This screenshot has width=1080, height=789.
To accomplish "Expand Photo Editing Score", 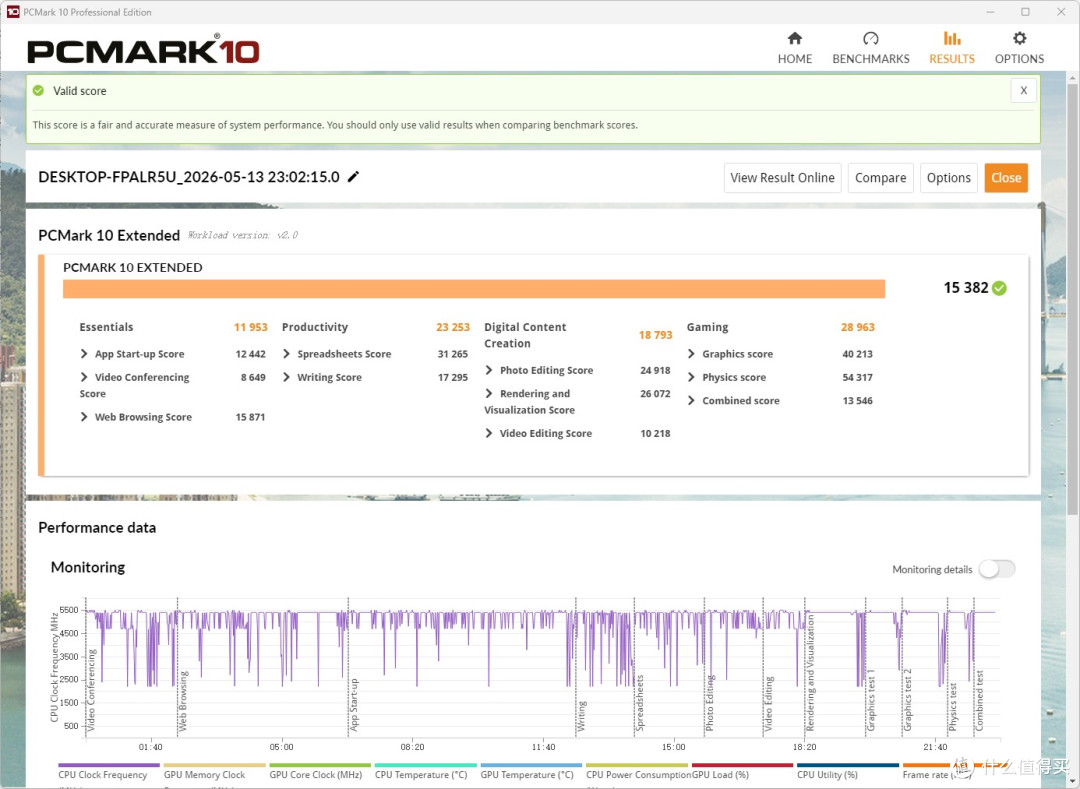I will [x=489, y=370].
